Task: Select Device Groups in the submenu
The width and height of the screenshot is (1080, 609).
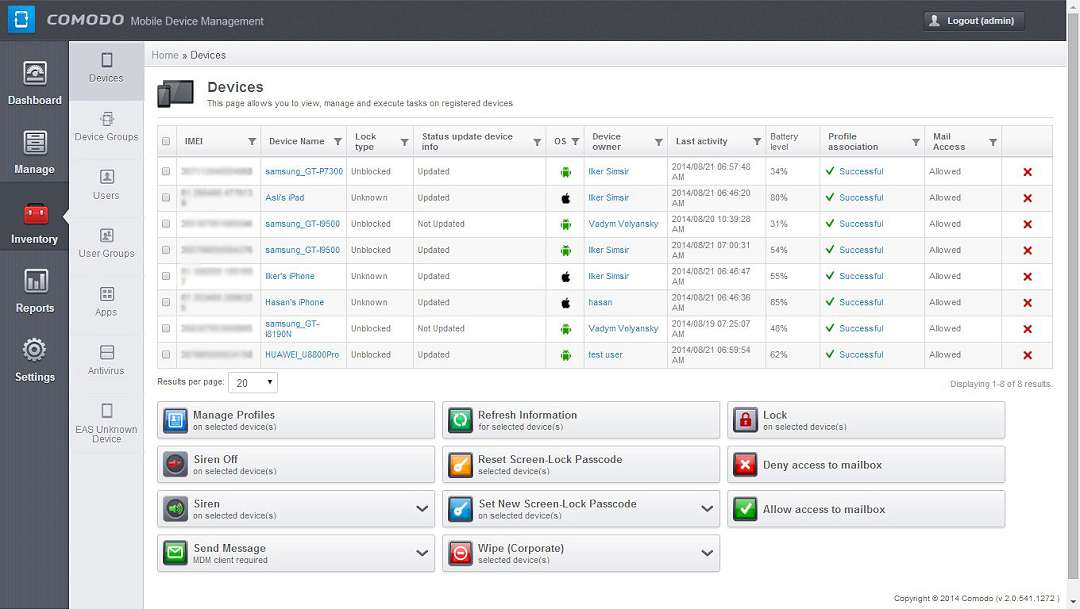Action: 106,127
